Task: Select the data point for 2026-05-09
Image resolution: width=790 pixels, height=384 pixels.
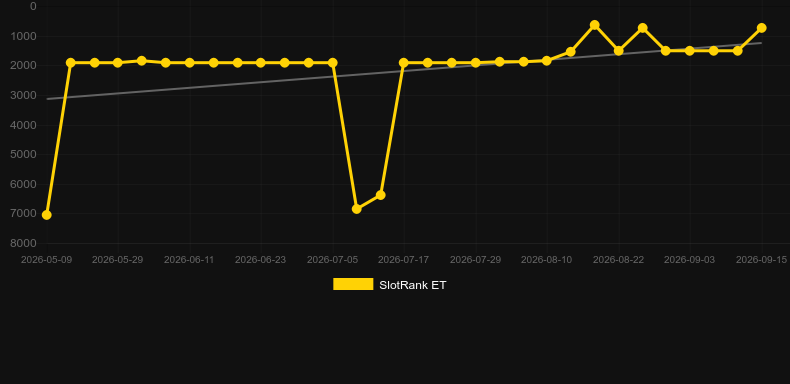Action: coord(46,215)
